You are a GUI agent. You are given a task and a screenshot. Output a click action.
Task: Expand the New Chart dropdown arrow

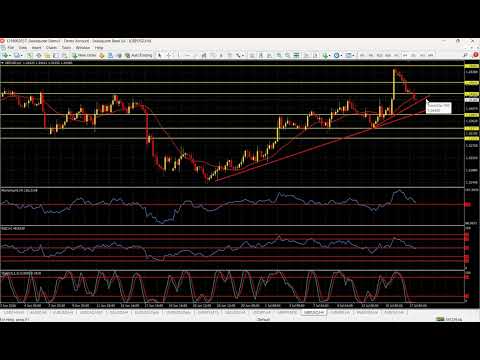10,55
